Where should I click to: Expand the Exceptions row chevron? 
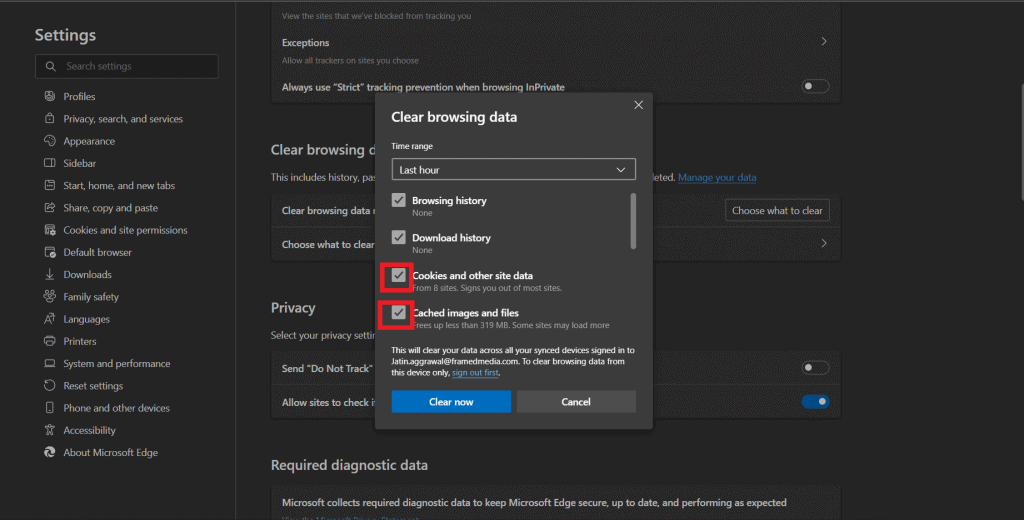[824, 41]
